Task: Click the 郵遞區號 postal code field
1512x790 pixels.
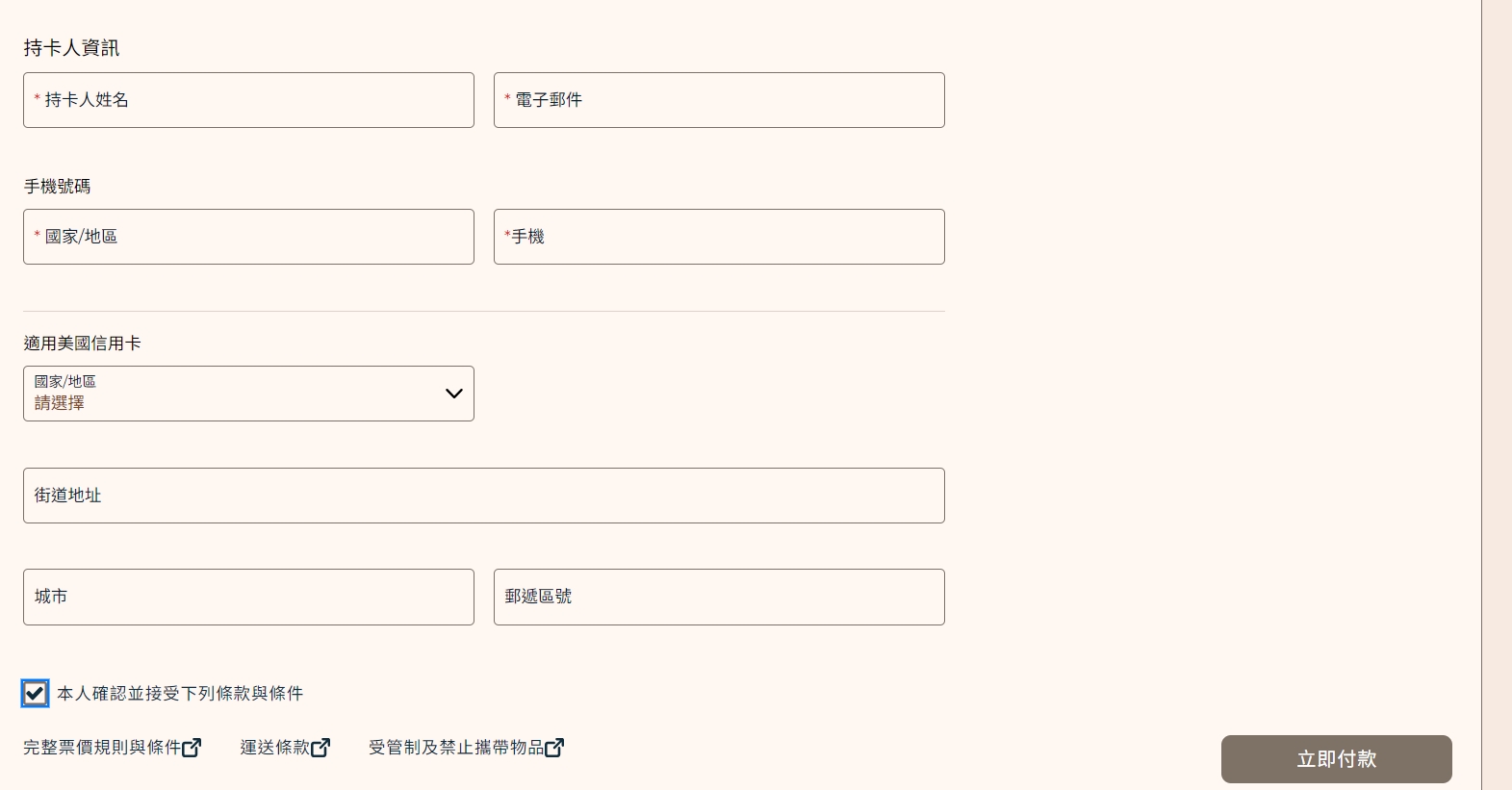Action: pos(718,597)
